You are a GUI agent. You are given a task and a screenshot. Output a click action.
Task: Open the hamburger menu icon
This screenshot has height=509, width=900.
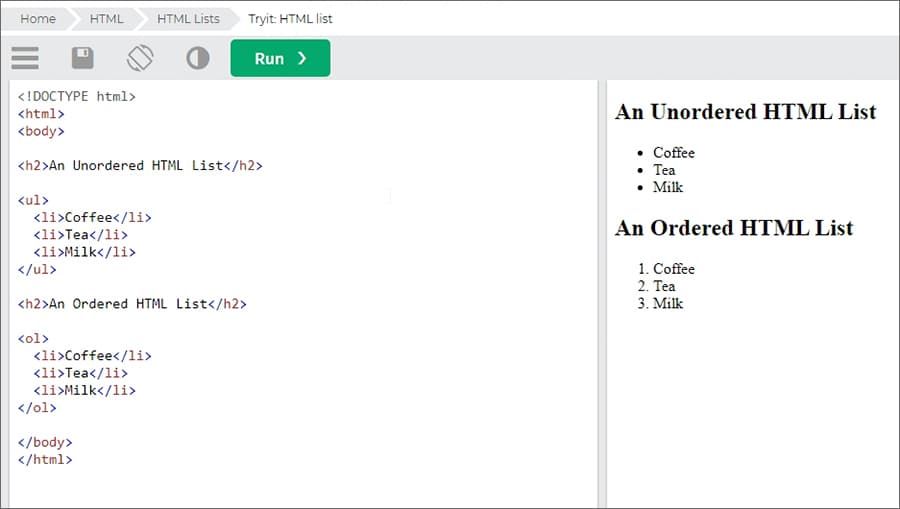point(25,58)
